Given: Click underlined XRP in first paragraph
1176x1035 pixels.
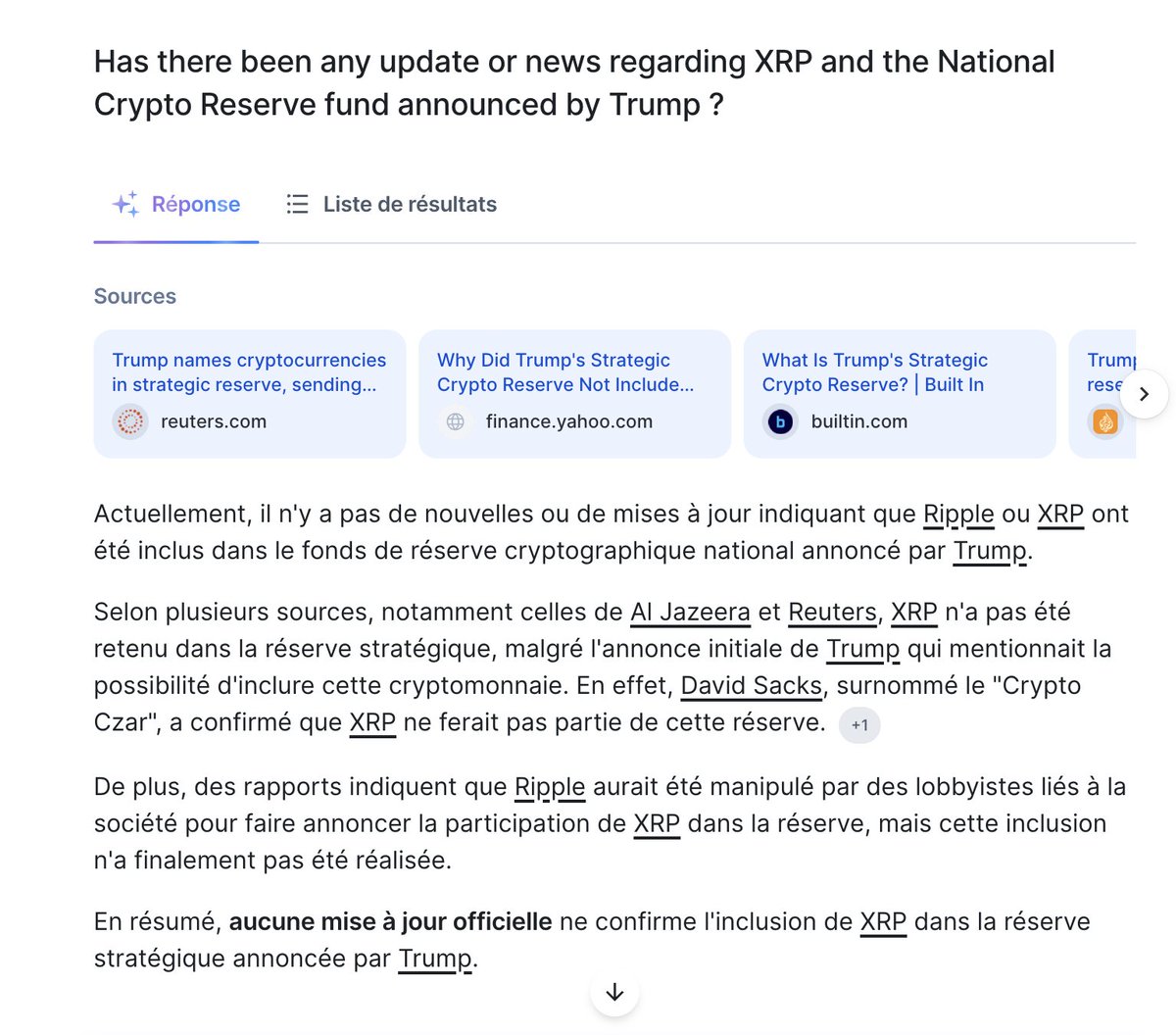Looking at the screenshot, I should [x=1060, y=515].
